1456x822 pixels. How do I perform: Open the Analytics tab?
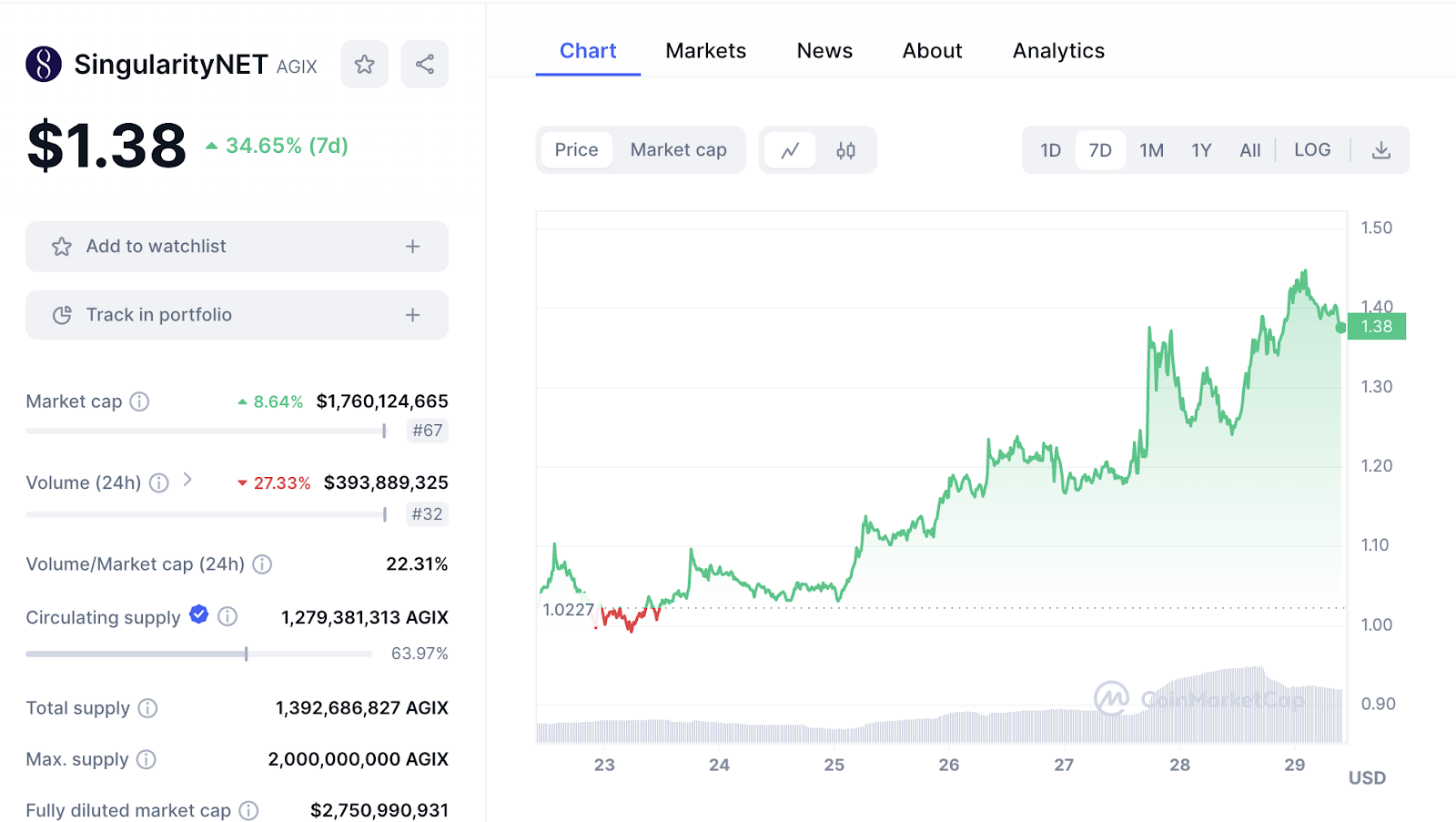pyautogui.click(x=1058, y=51)
